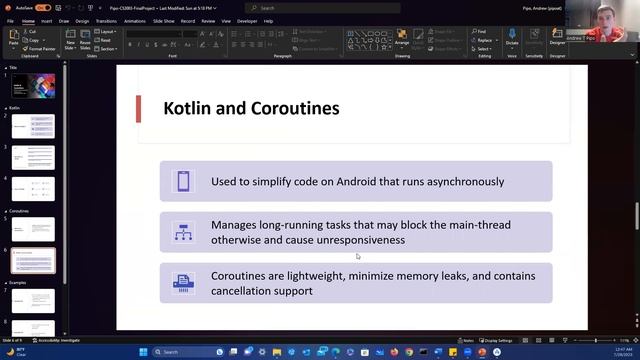
Task: Switch to the Transitions tab
Action: (106, 21)
